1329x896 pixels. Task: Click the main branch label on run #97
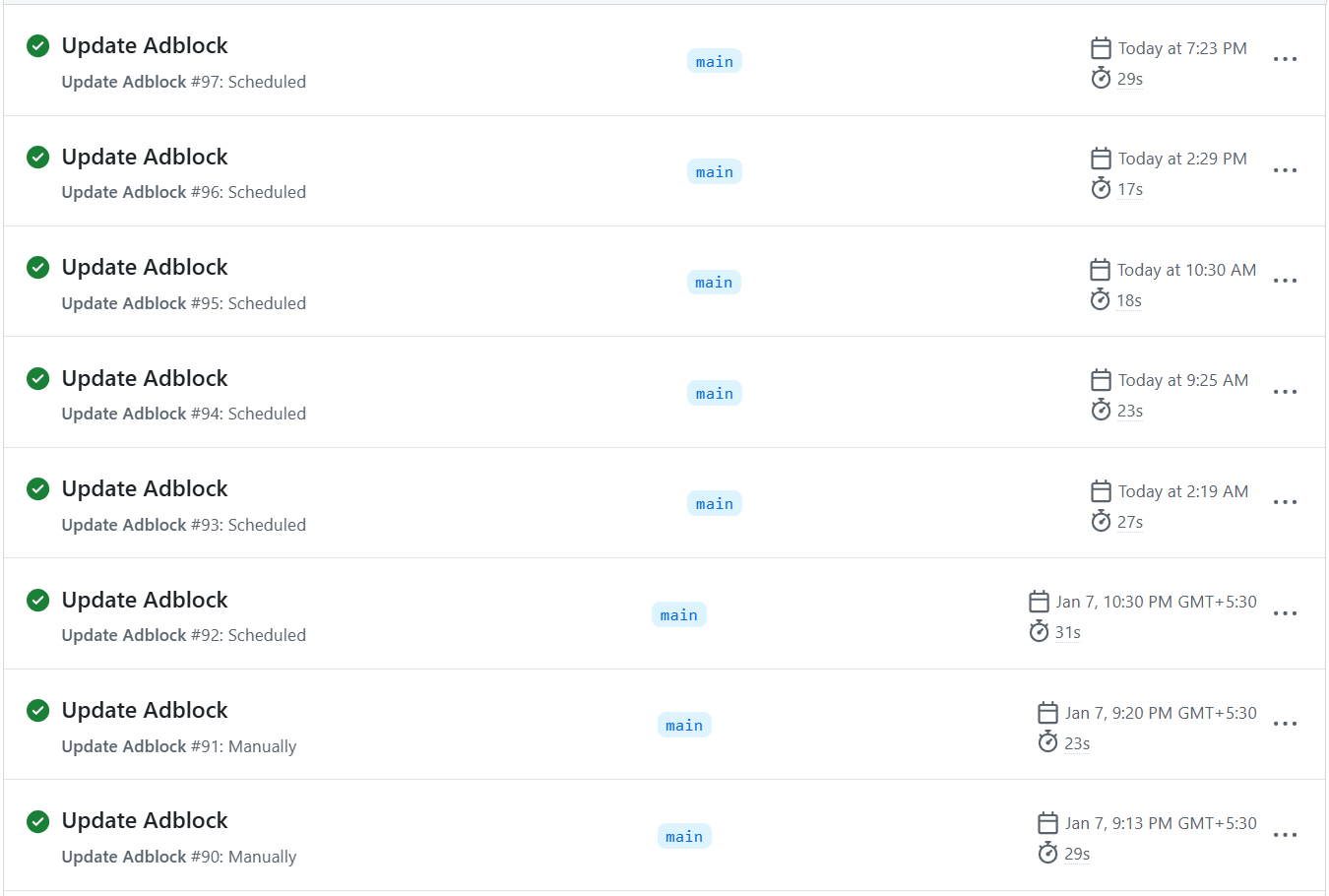click(x=714, y=62)
